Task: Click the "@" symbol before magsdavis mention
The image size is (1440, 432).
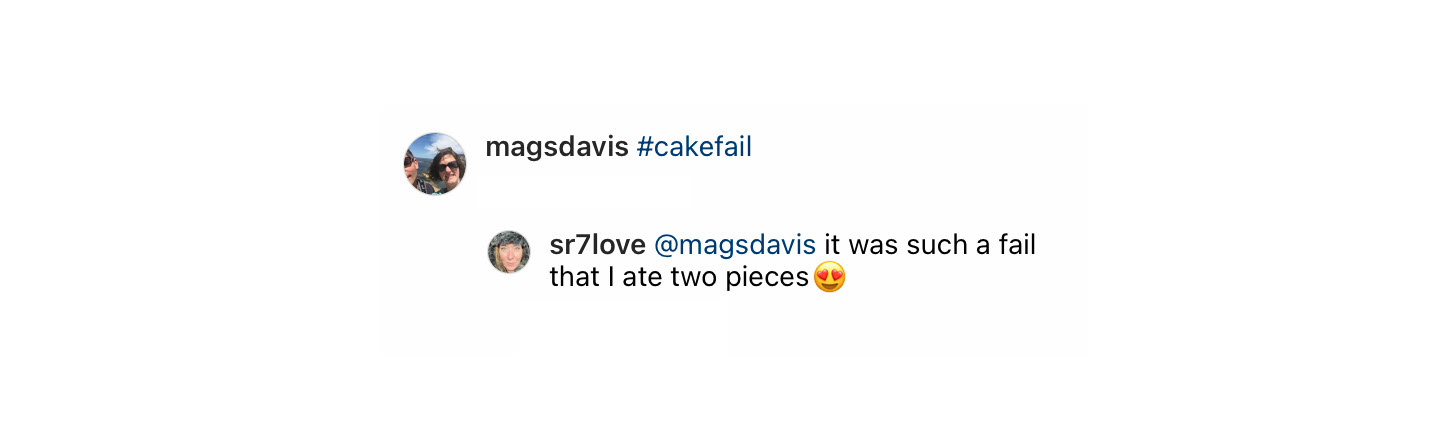Action: [x=666, y=246]
